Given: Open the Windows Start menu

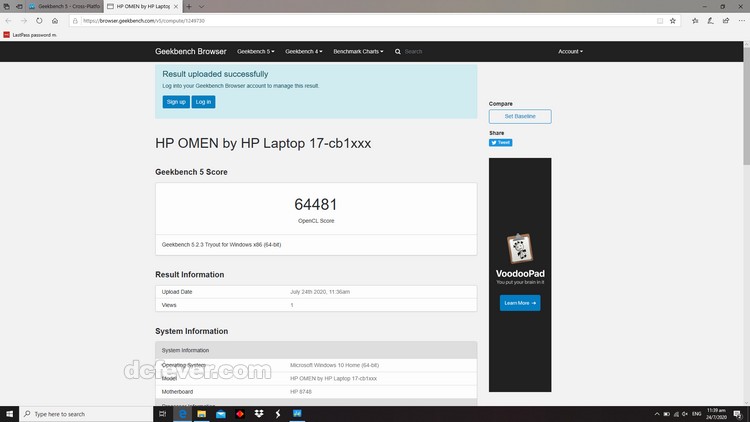Looking at the screenshot, I should click(x=10, y=414).
